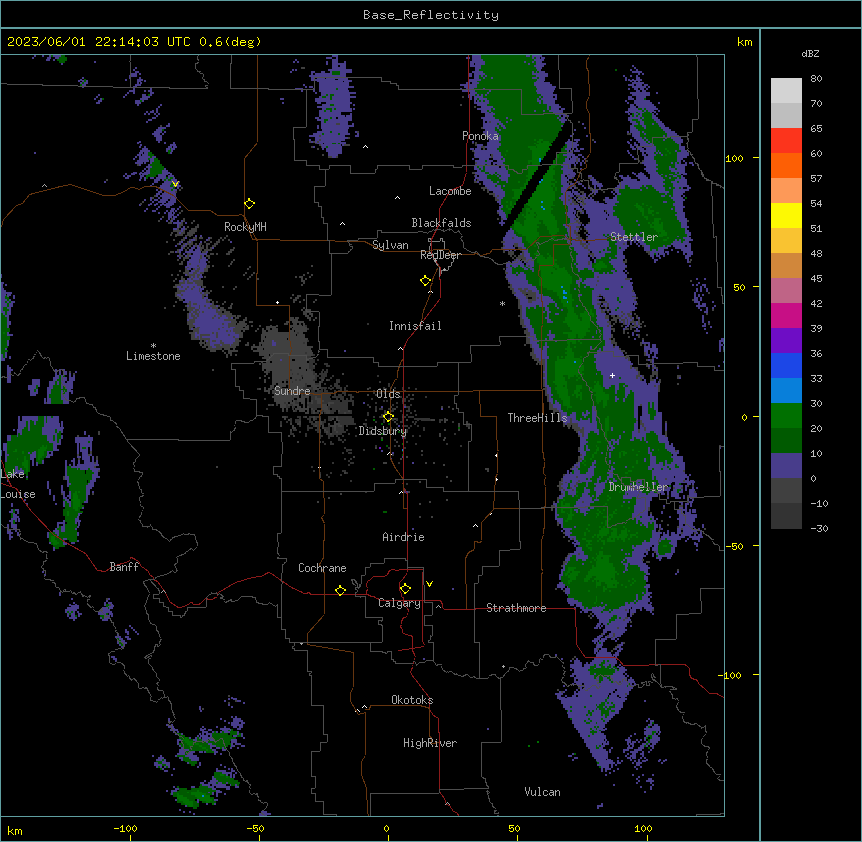Image resolution: width=862 pixels, height=842 pixels.
Task: Click the Lacombe label
Action: pyautogui.click(x=450, y=191)
